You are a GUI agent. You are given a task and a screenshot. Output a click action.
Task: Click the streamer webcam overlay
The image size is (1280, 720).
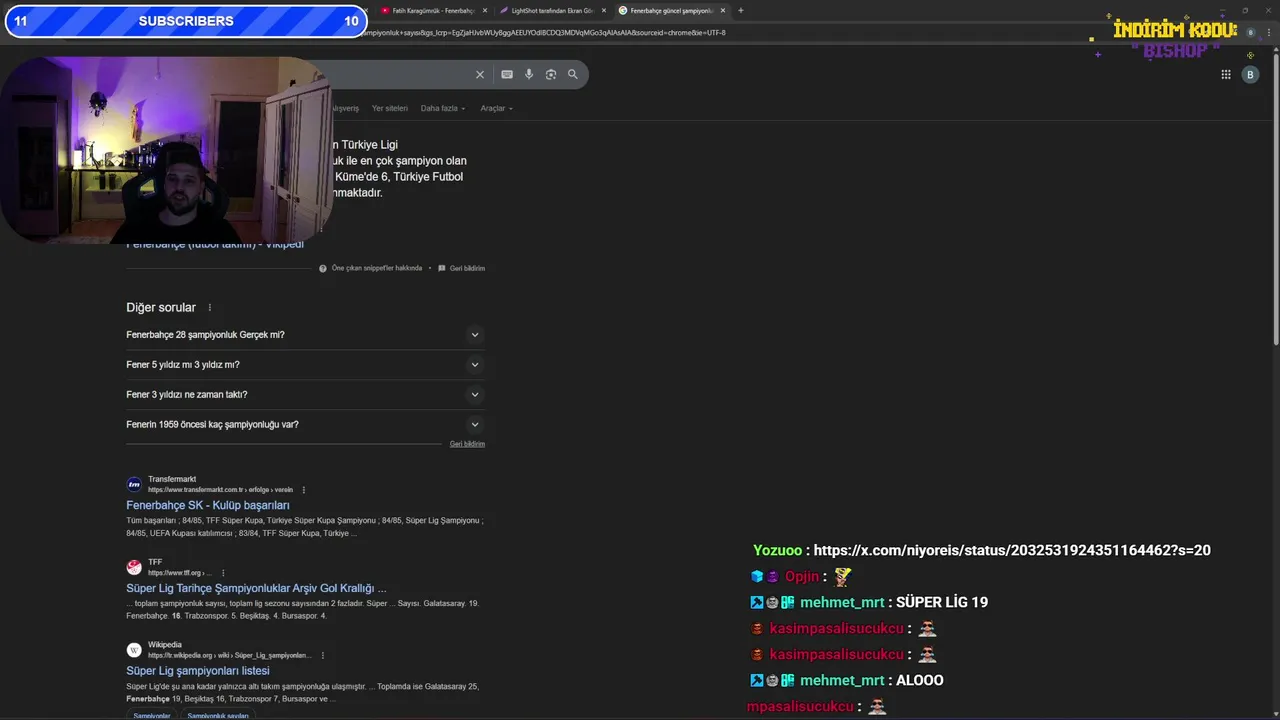(165, 148)
